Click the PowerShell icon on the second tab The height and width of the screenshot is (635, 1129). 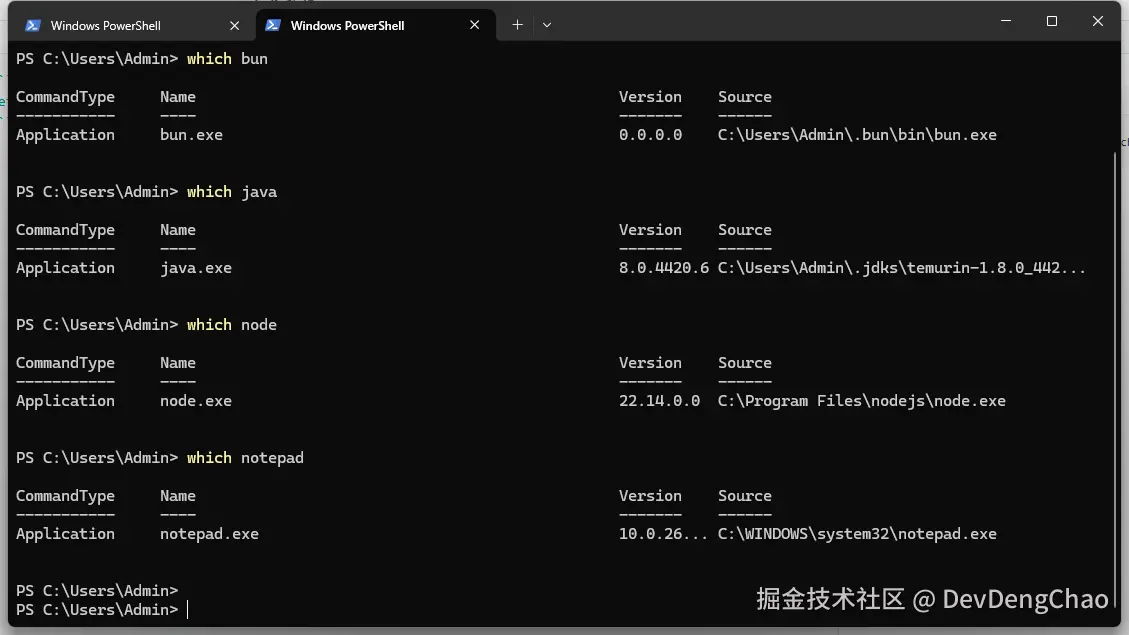(x=273, y=25)
